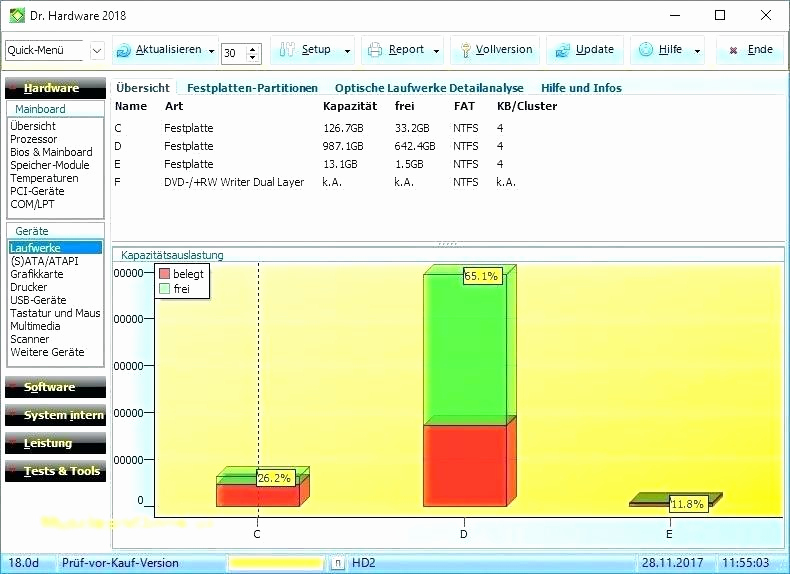Select Prozessor in the Mainboard list

[x=33, y=139]
